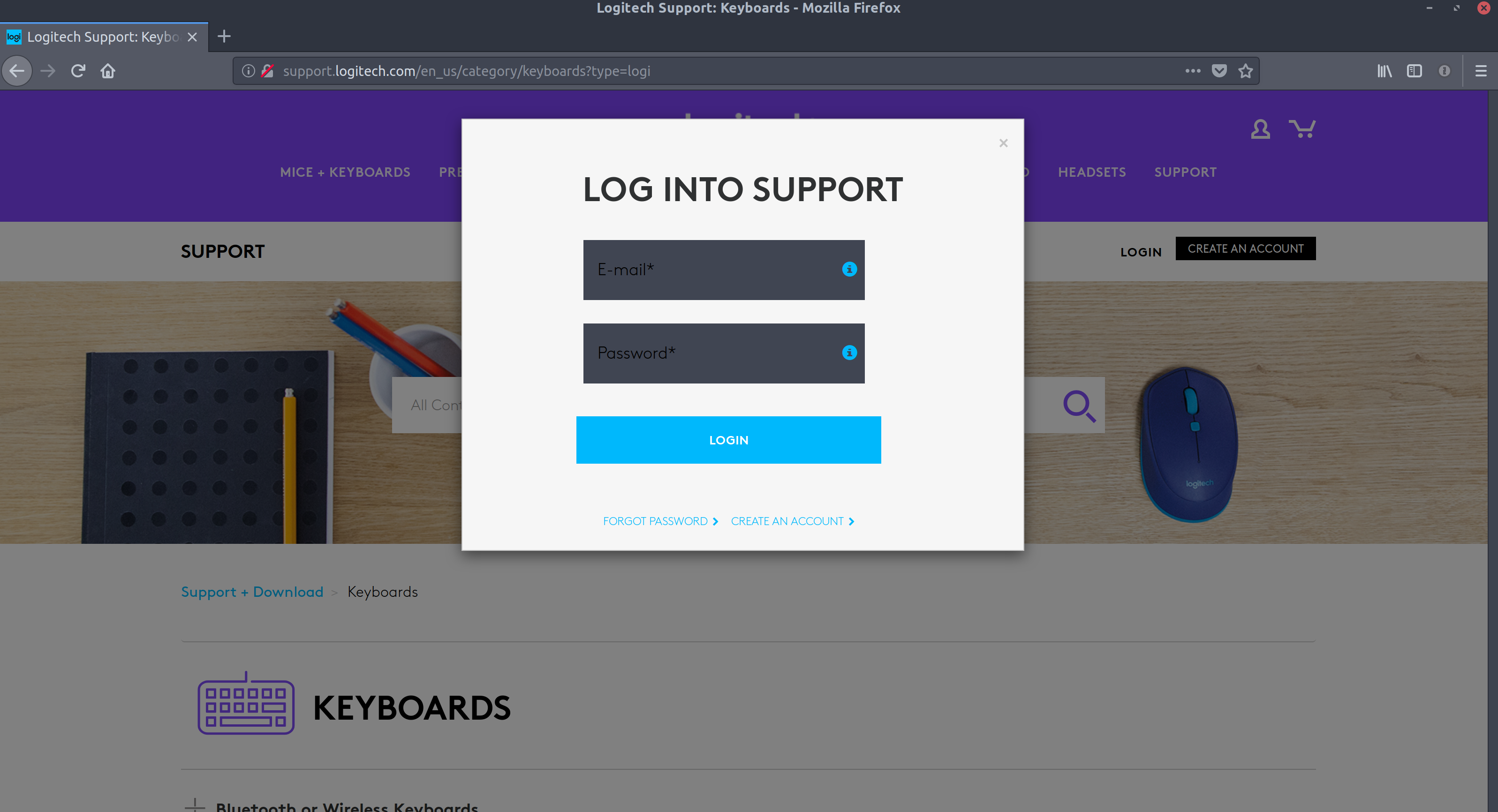Click the FORGOT PASSWORD link
This screenshot has width=1498, height=812.
(655, 521)
